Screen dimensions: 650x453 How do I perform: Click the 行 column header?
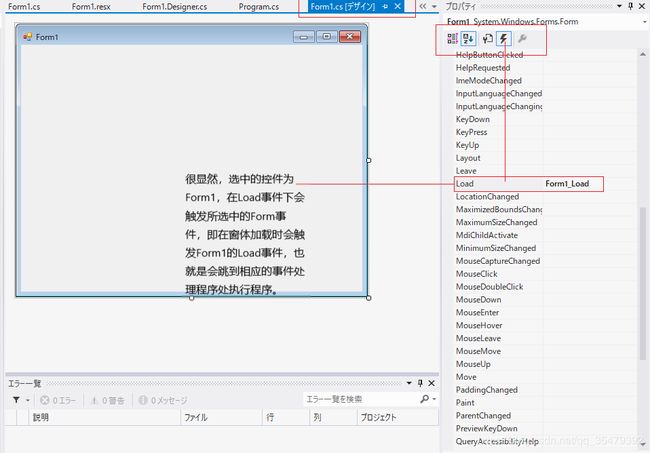tap(286, 417)
